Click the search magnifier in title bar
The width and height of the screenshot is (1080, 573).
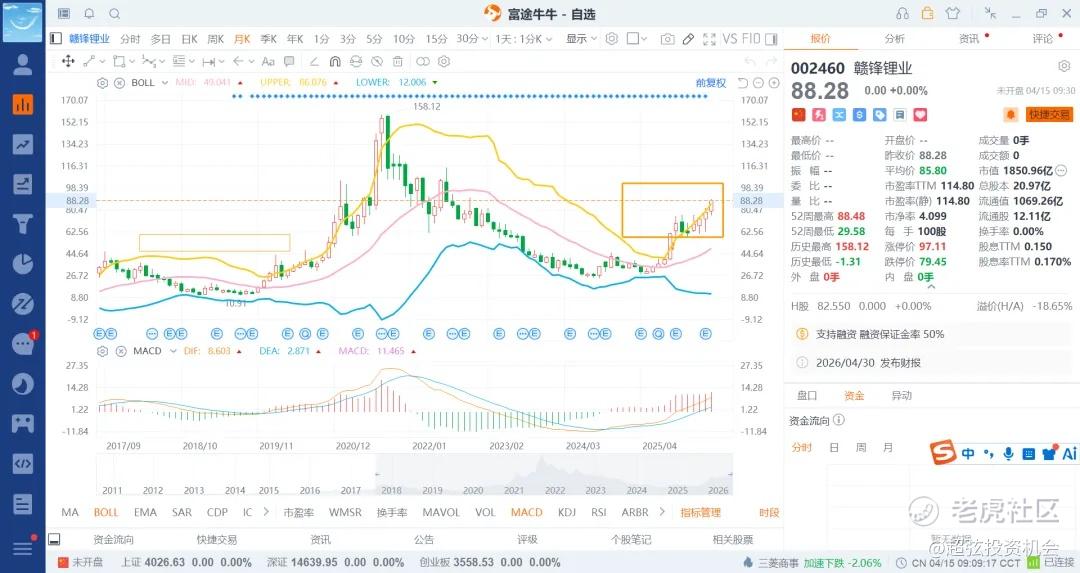tap(115, 14)
